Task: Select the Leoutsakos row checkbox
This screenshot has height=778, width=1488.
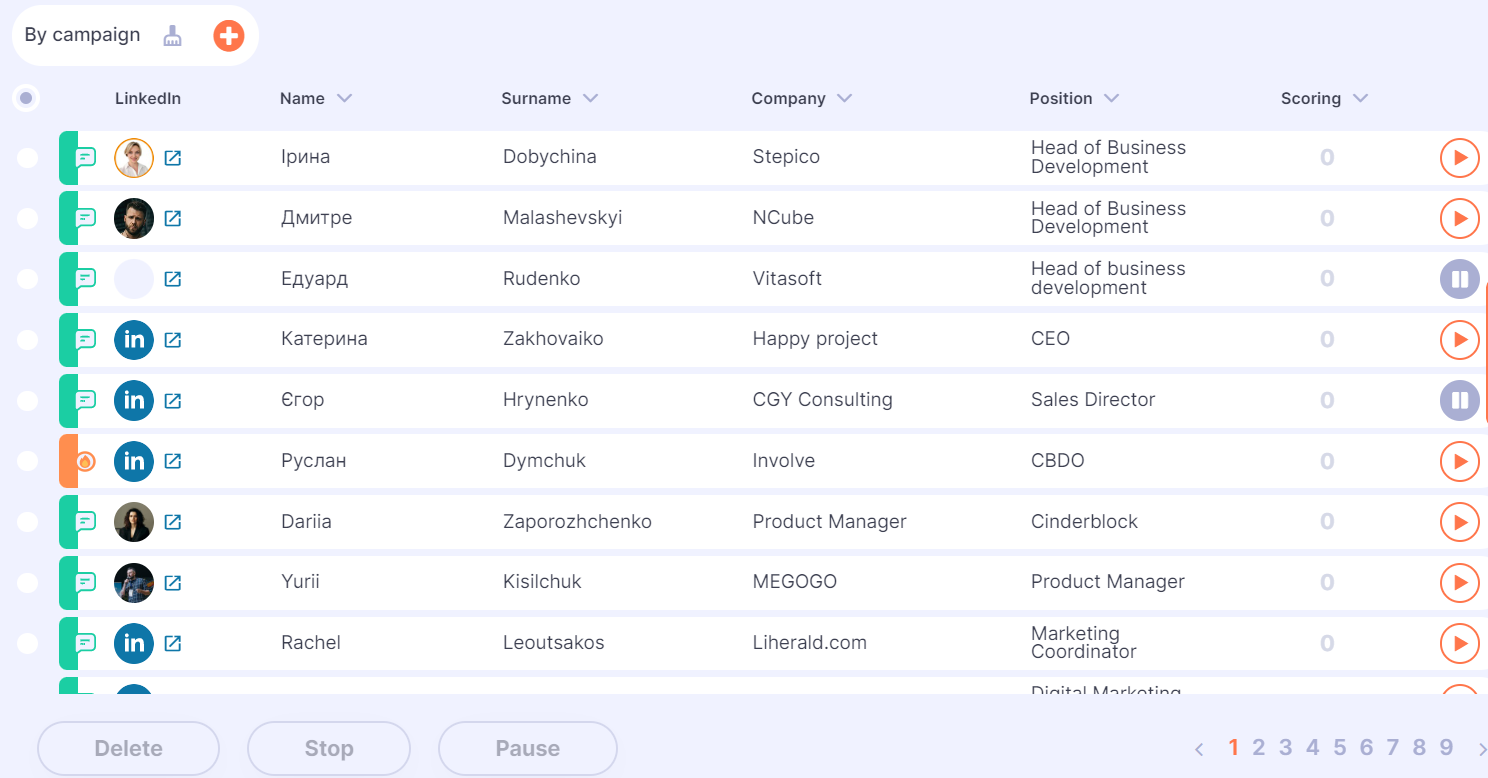Action: point(27,643)
